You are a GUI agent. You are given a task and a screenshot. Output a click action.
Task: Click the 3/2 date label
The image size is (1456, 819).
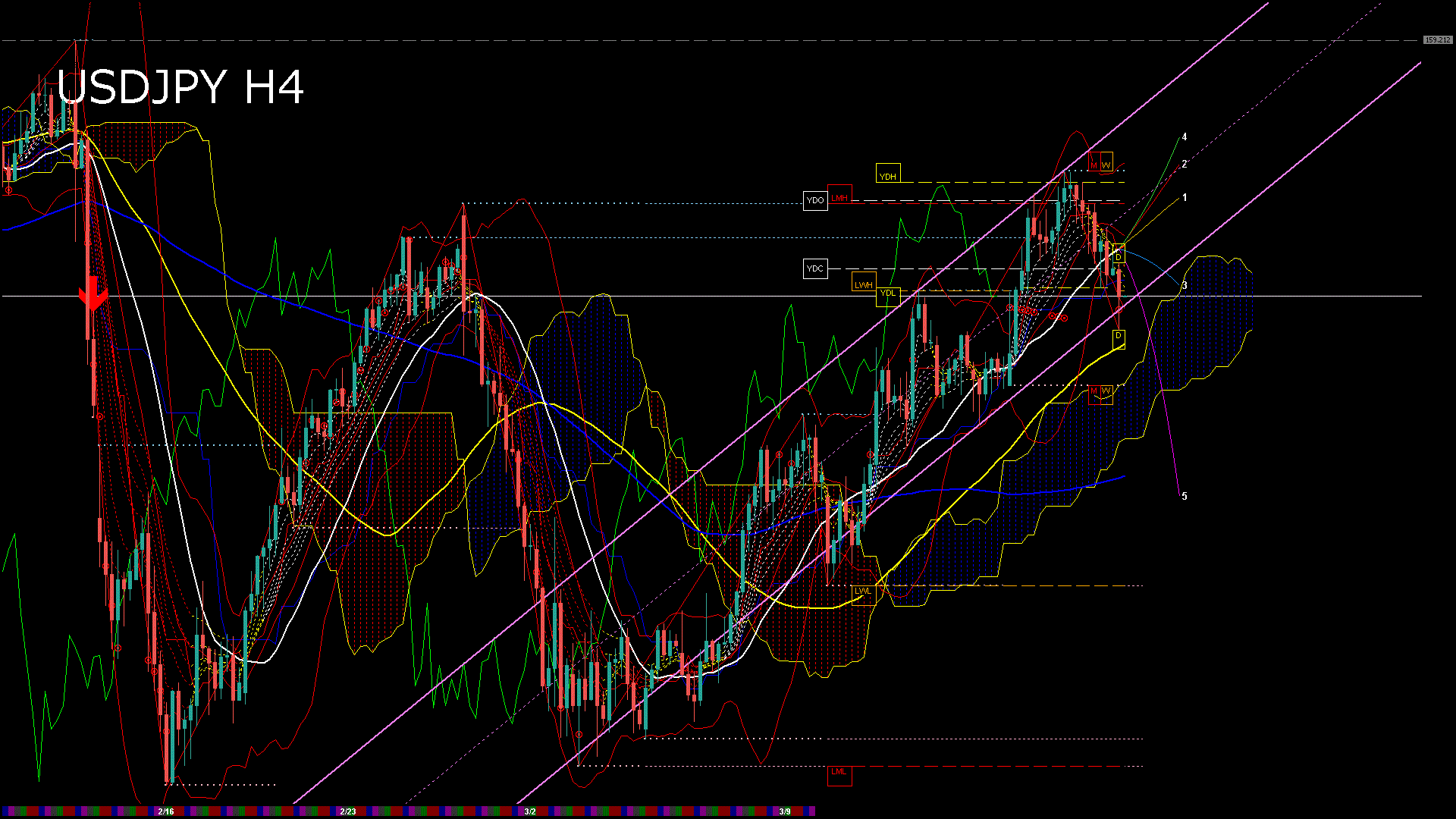530,811
